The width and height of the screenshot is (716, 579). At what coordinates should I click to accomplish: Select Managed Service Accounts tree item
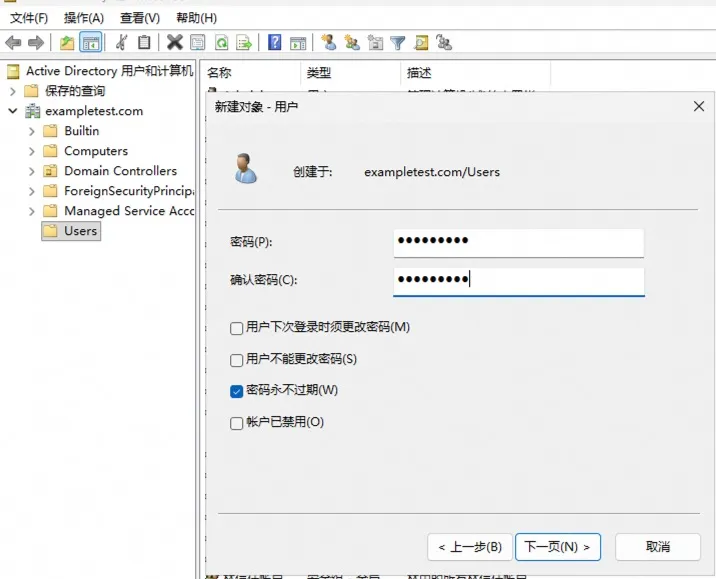click(129, 211)
